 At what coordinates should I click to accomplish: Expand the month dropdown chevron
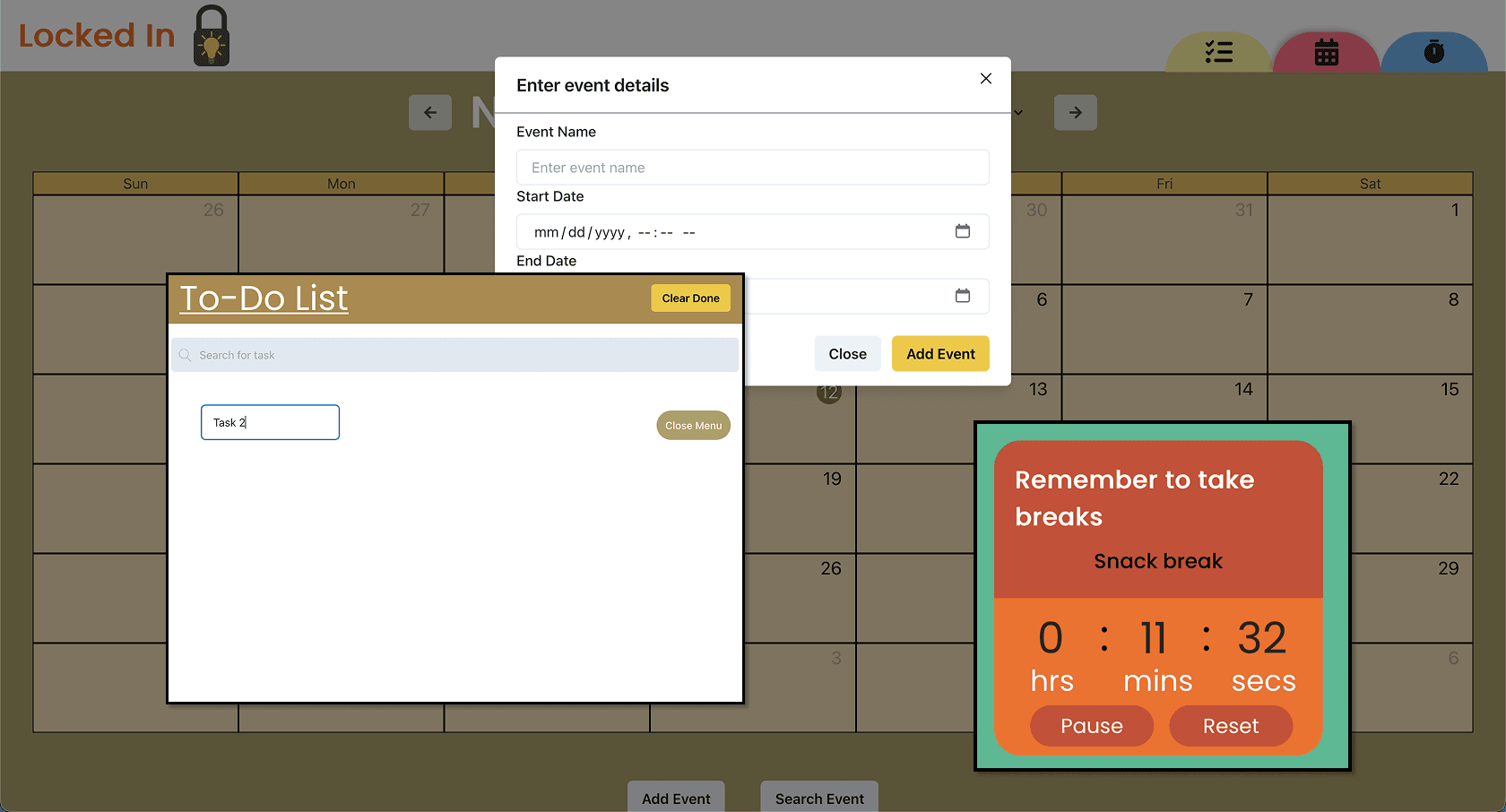[x=1018, y=113]
